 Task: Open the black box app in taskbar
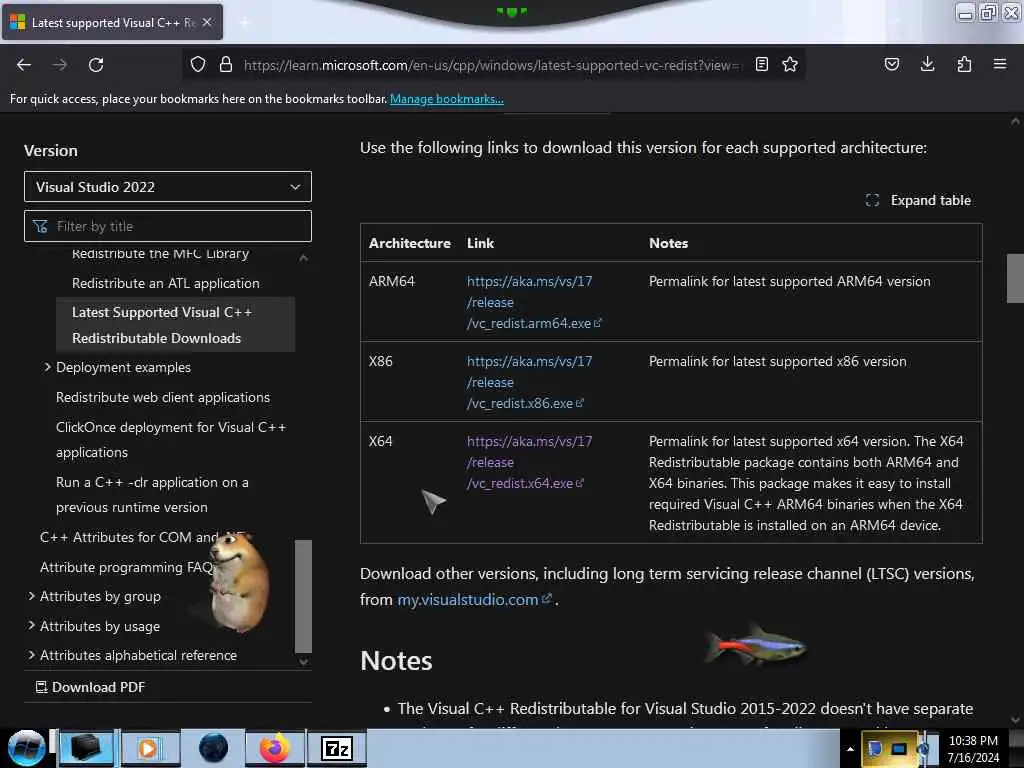coord(86,748)
